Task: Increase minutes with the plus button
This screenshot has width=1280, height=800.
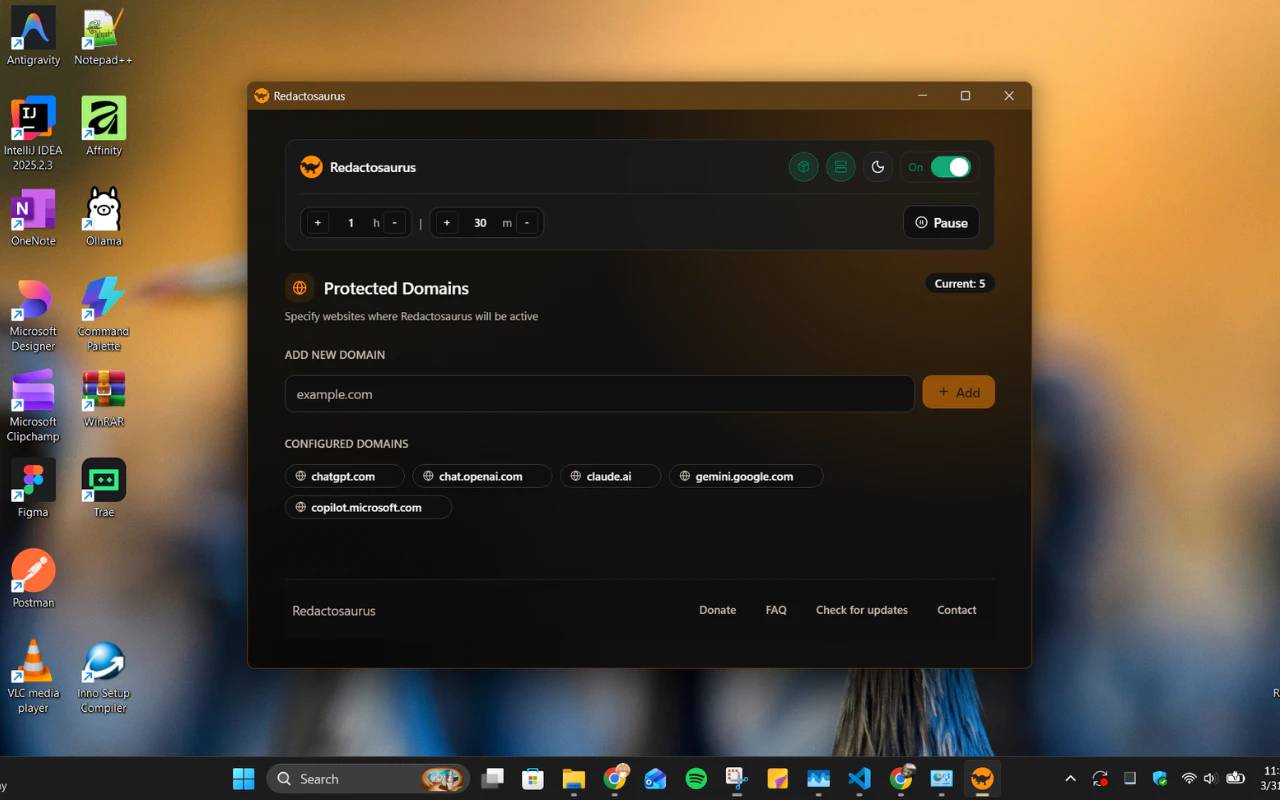Action: pyautogui.click(x=447, y=223)
